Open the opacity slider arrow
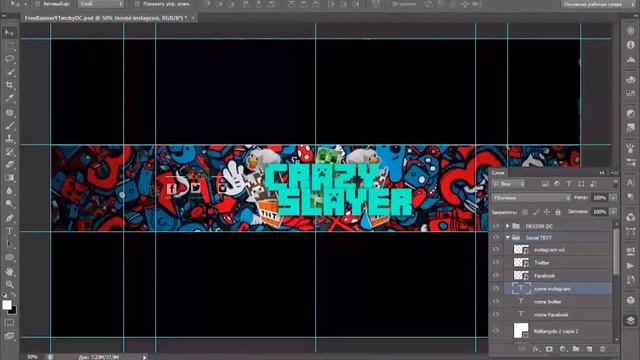 pyautogui.click(x=613, y=198)
